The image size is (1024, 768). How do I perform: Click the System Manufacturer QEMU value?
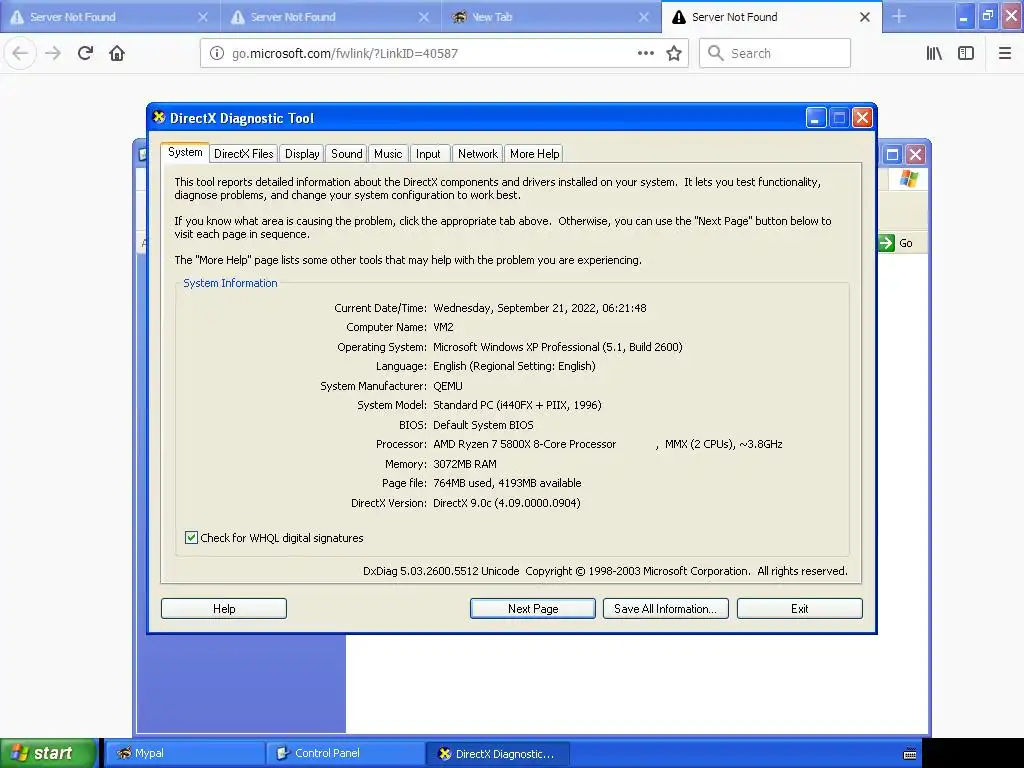click(447, 386)
